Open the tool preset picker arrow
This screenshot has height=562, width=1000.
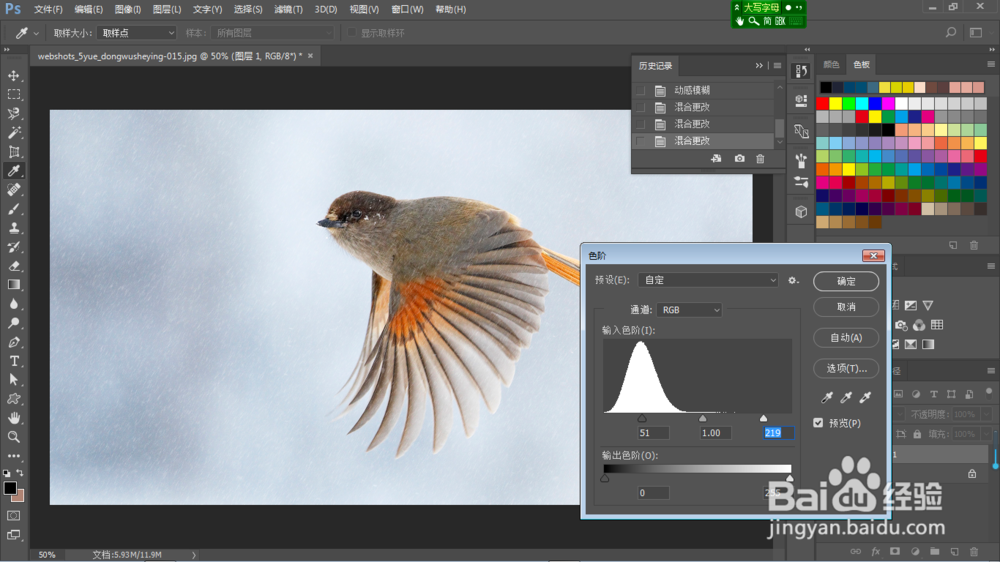pyautogui.click(x=36, y=33)
